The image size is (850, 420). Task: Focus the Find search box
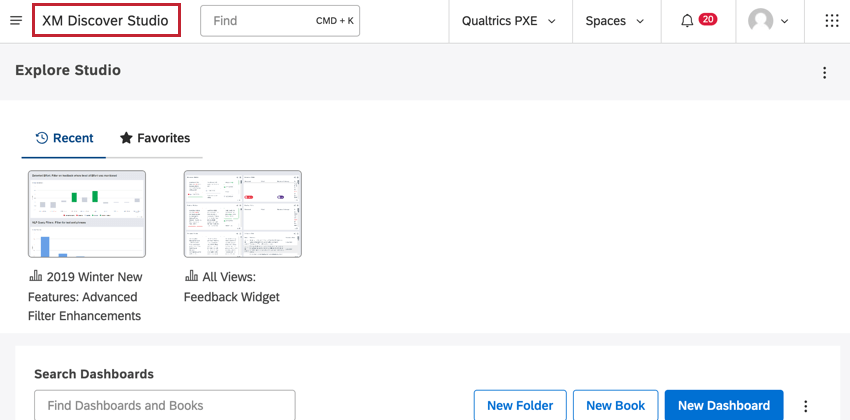(279, 21)
